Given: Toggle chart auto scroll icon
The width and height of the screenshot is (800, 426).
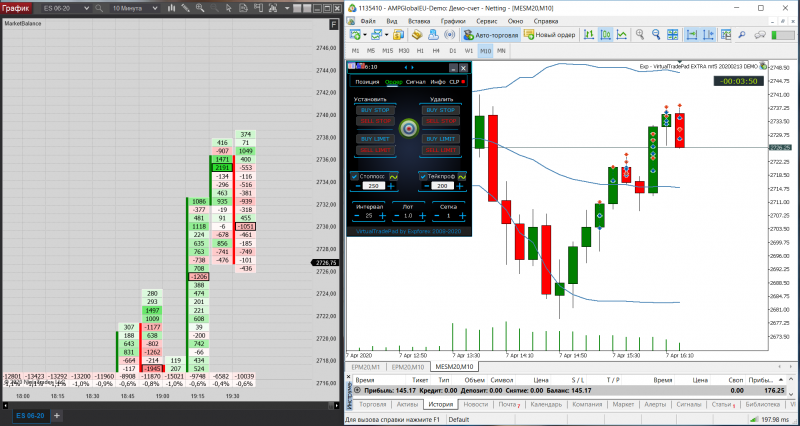Looking at the screenshot, I should [x=692, y=35].
